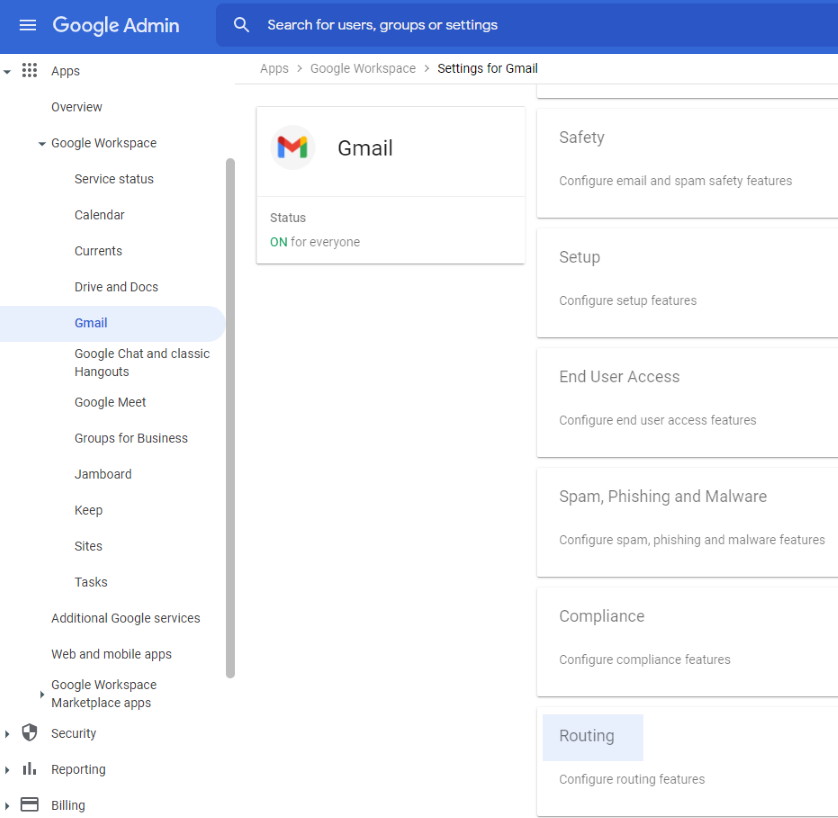
Task: Expand Google Workspace Marketplace apps arrow
Action: click(x=42, y=694)
